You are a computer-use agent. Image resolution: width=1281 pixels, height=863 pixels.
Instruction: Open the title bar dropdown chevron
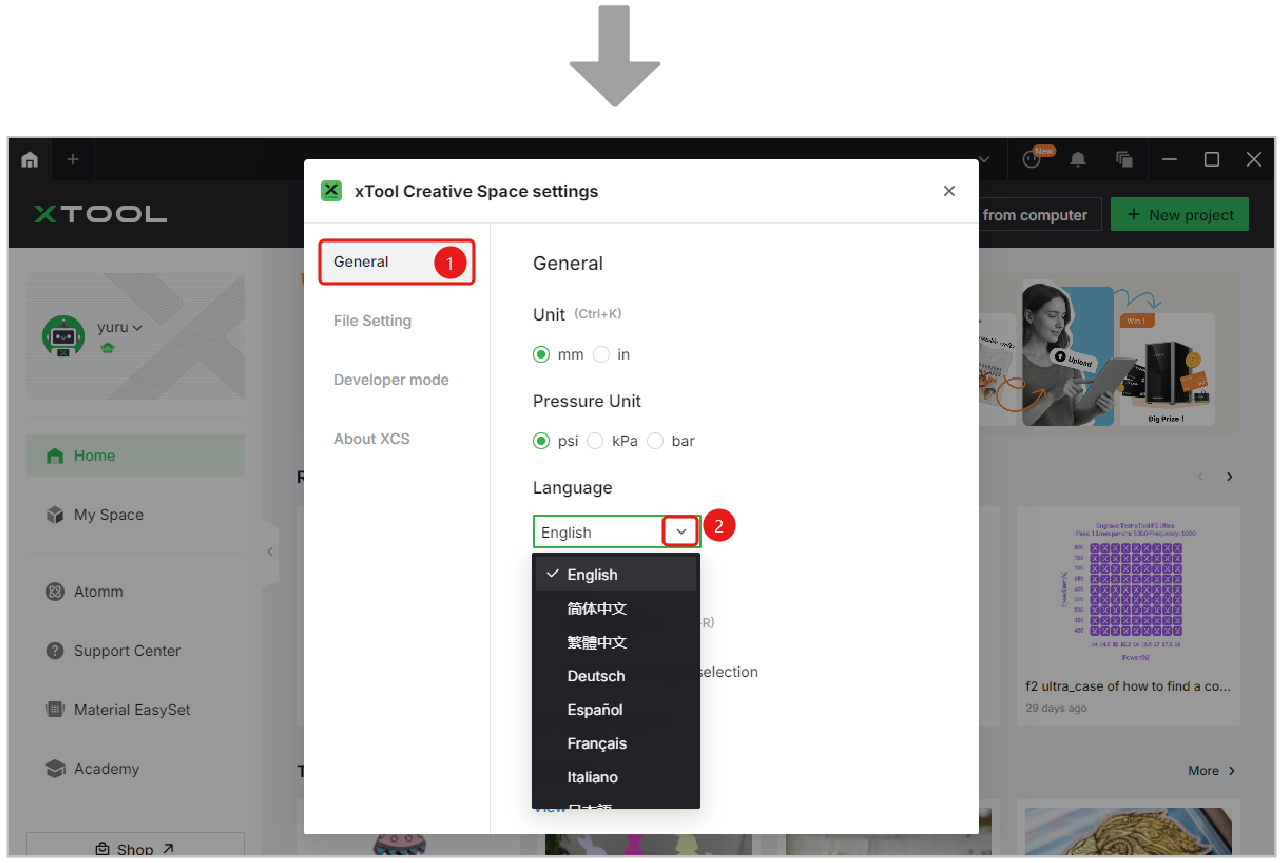[x=983, y=159]
